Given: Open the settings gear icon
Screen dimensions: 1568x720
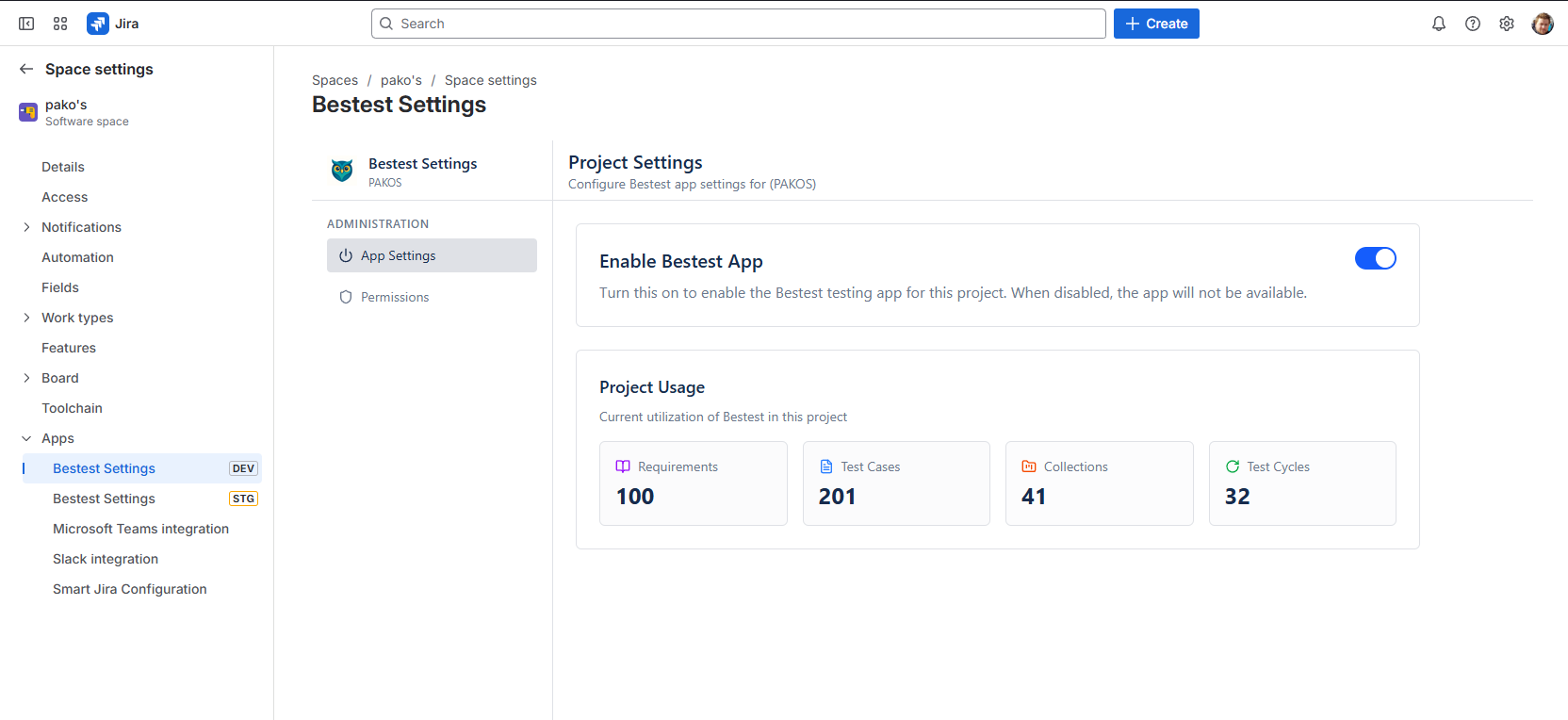Looking at the screenshot, I should pos(1506,24).
